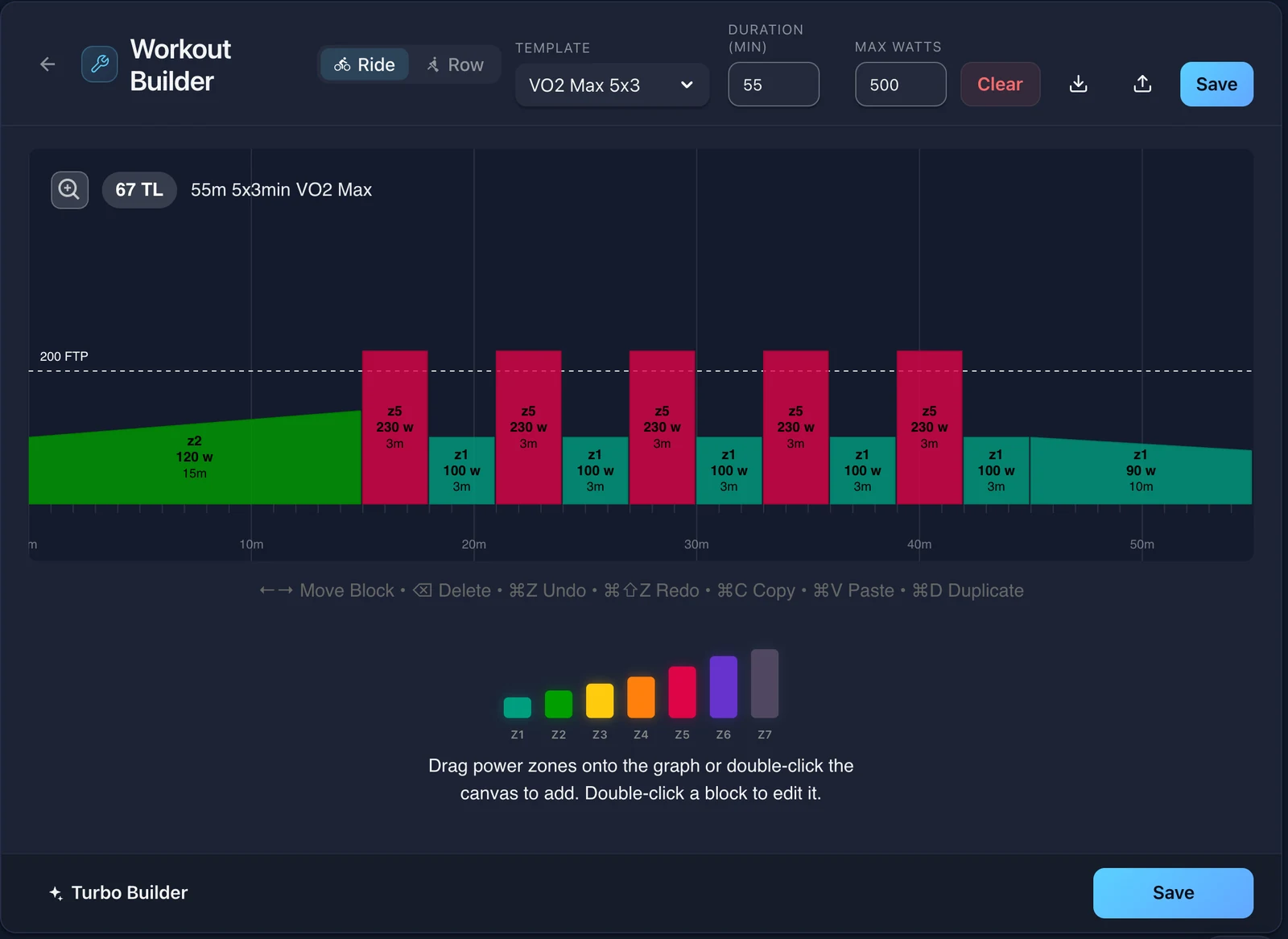Click the zoom magnifier icon on graph
This screenshot has width=1288, height=939.
tap(70, 190)
